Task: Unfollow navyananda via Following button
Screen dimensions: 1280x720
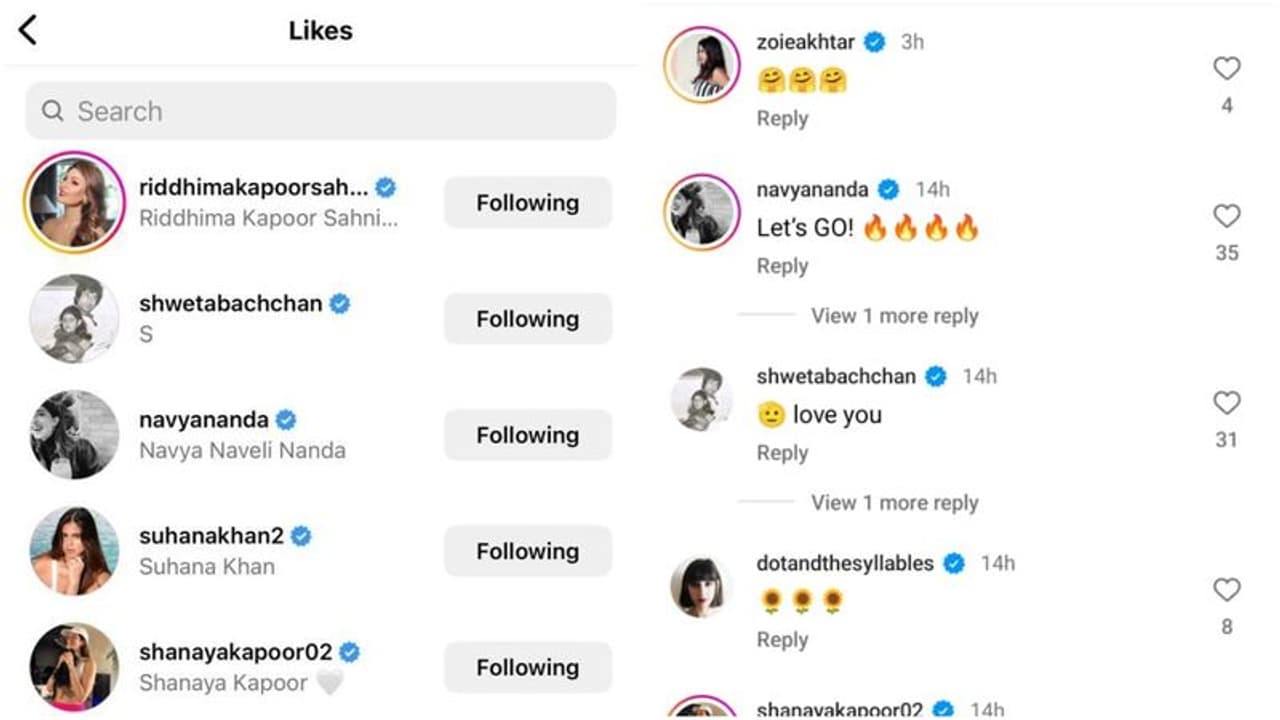Action: pos(527,435)
